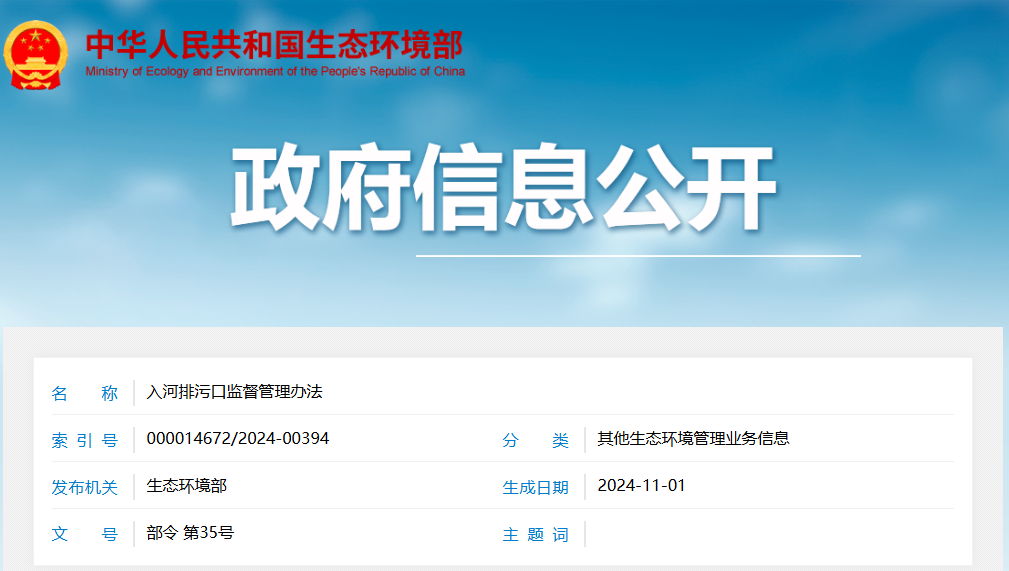The width and height of the screenshot is (1009, 571).
Task: Click the 索引号 field label
Action: 85,440
